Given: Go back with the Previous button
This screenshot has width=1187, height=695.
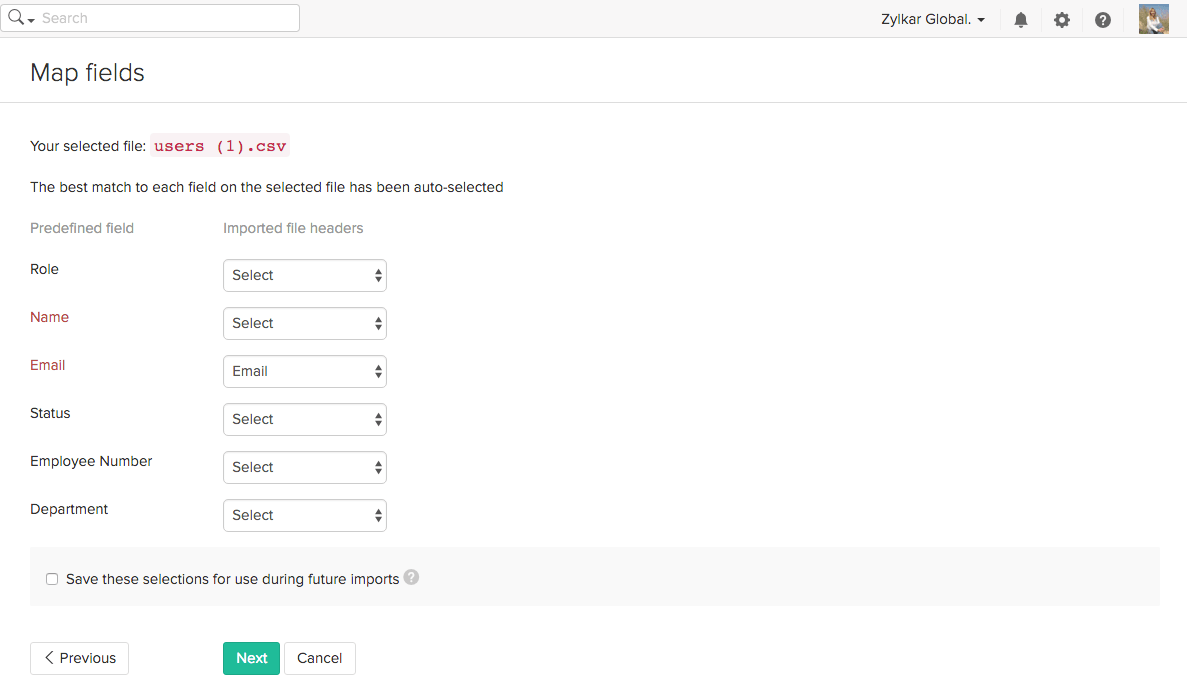Looking at the screenshot, I should [79, 658].
